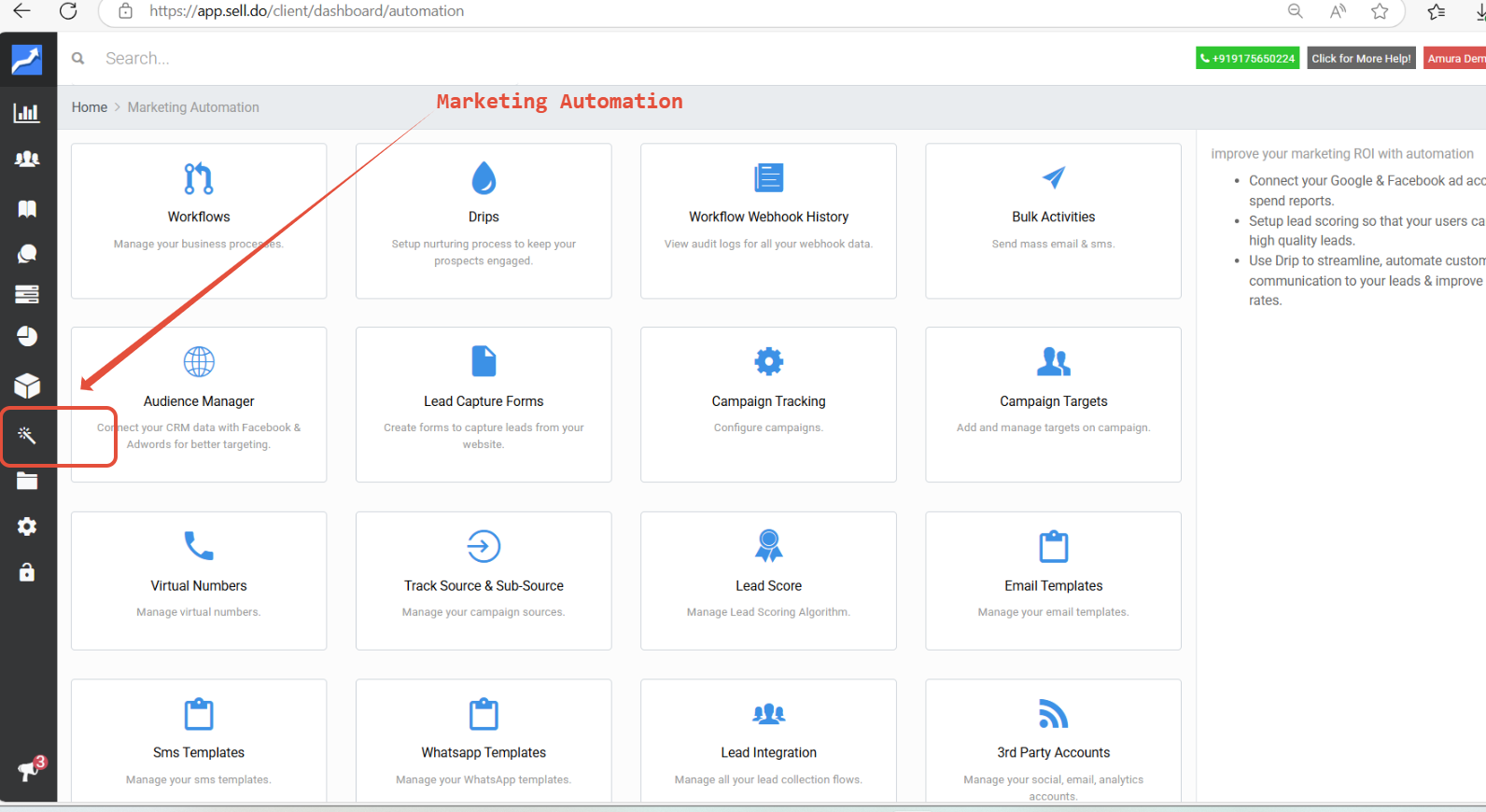Click the lock icon in the sidebar
1486x812 pixels.
coord(27,572)
